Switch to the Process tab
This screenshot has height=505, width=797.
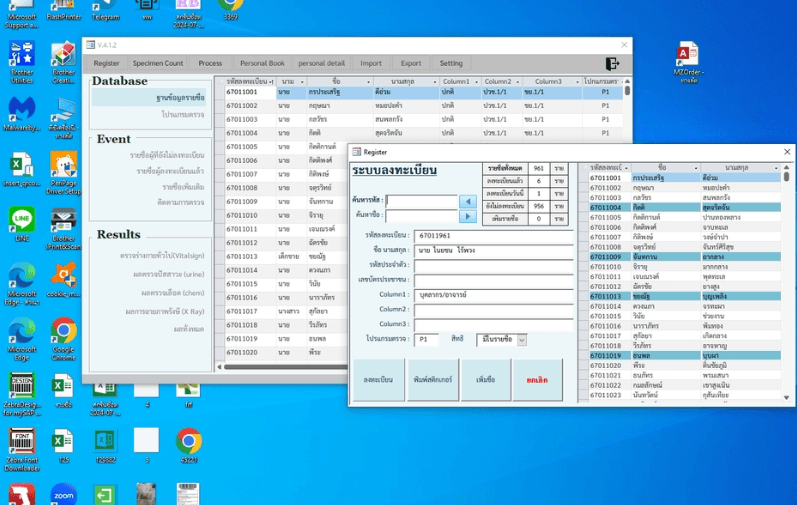[210, 64]
